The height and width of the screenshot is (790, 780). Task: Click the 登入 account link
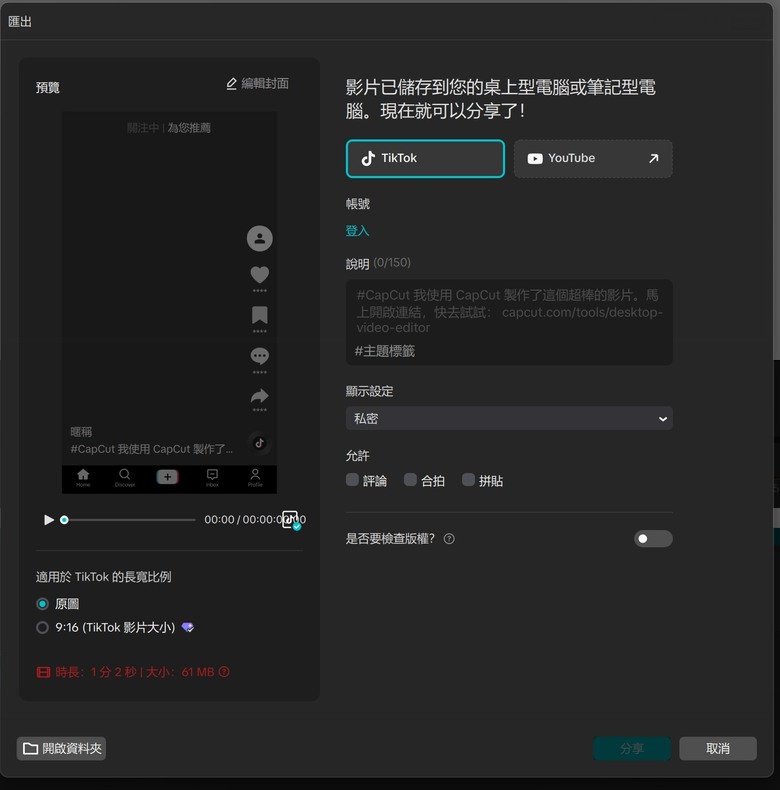point(357,231)
